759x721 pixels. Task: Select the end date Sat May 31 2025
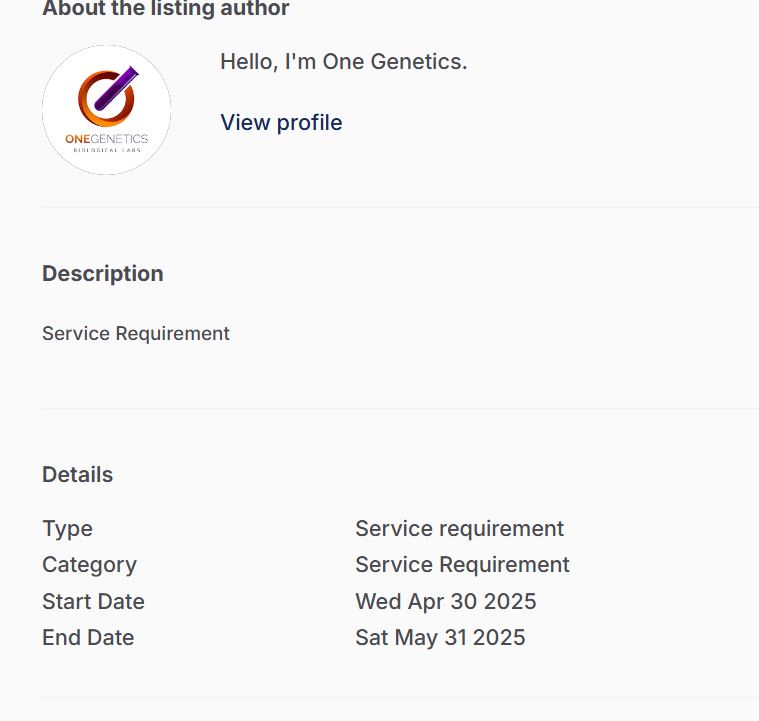tap(440, 637)
